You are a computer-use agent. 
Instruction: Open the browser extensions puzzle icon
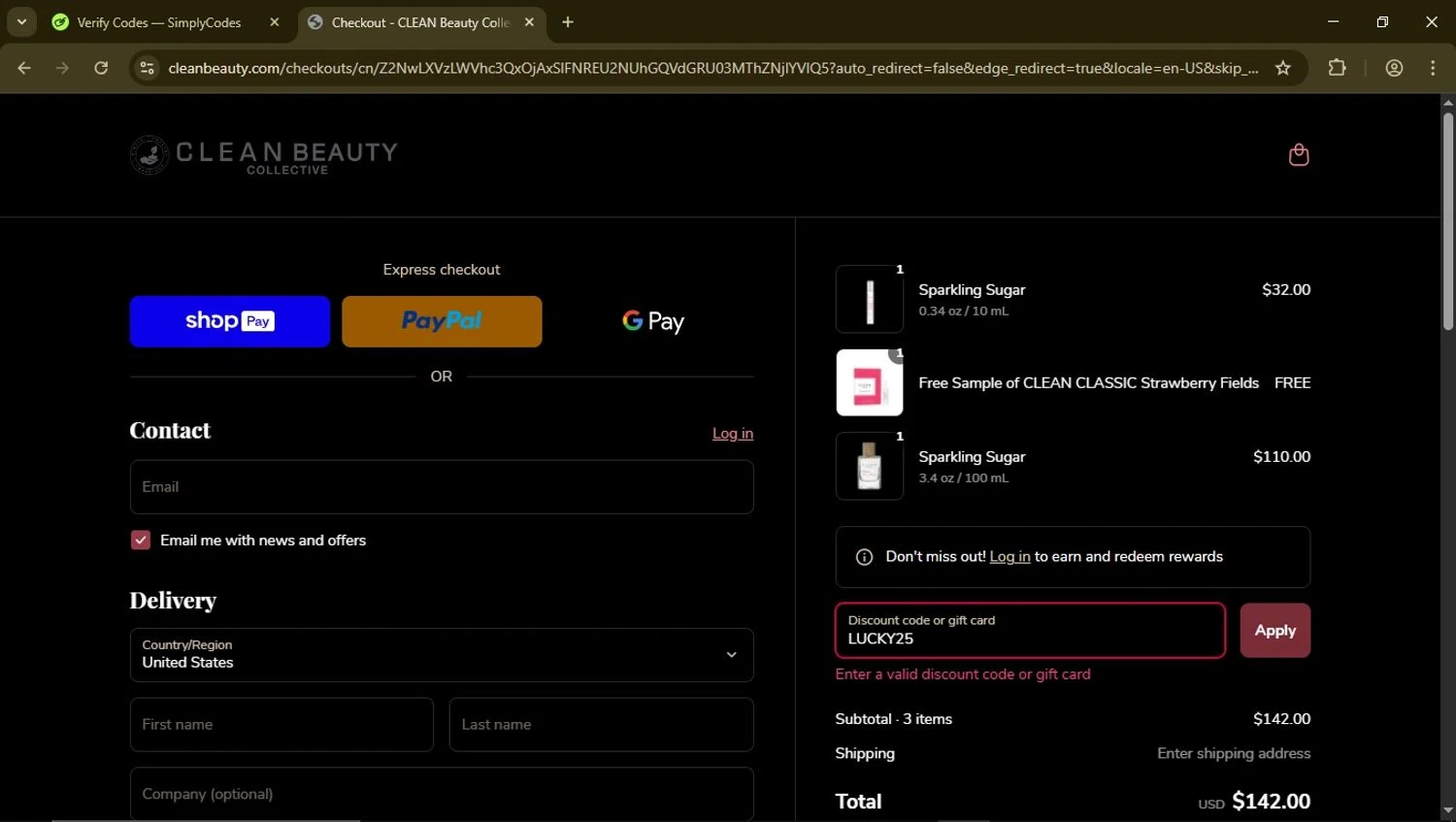click(1338, 68)
